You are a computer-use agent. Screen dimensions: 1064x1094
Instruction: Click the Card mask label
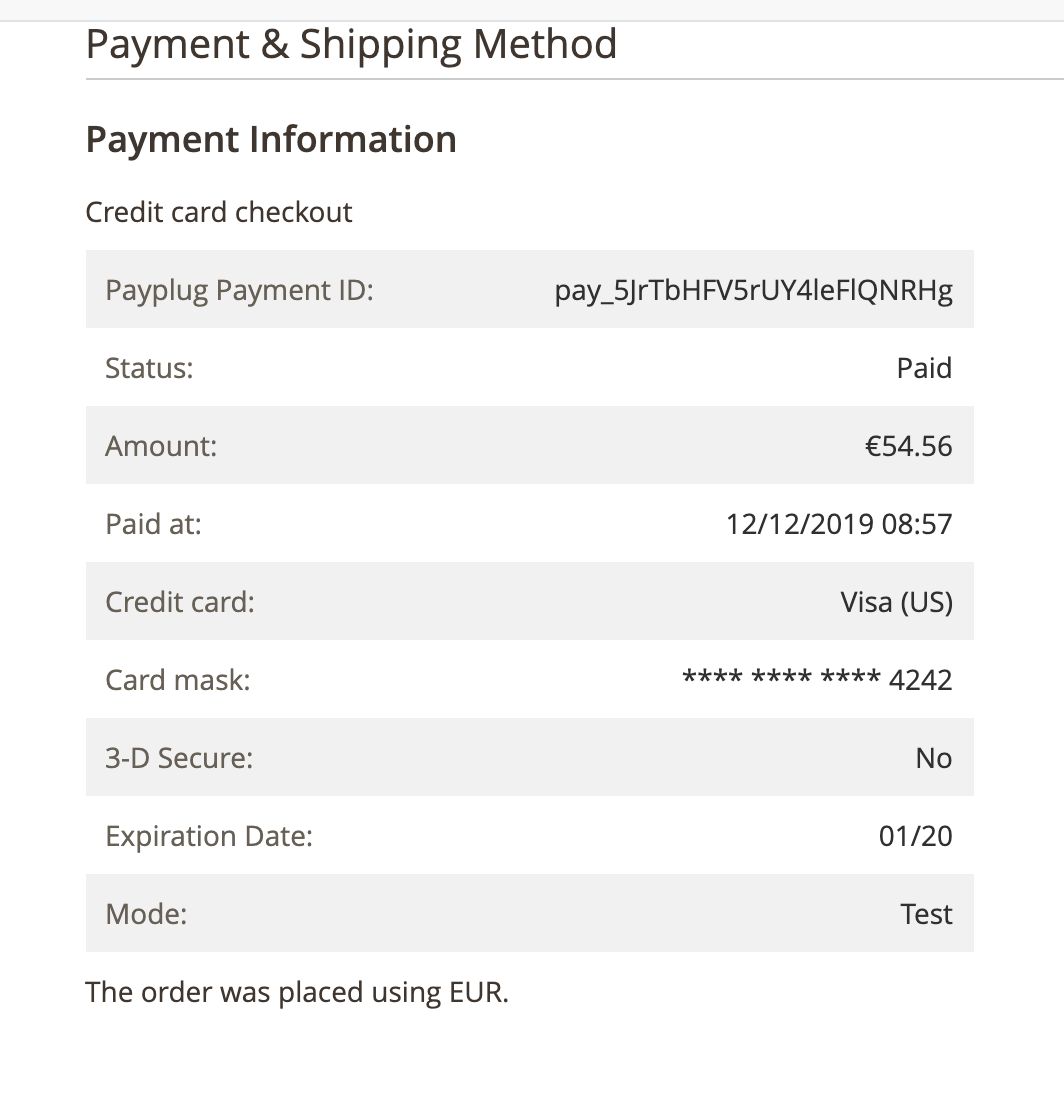(x=178, y=680)
